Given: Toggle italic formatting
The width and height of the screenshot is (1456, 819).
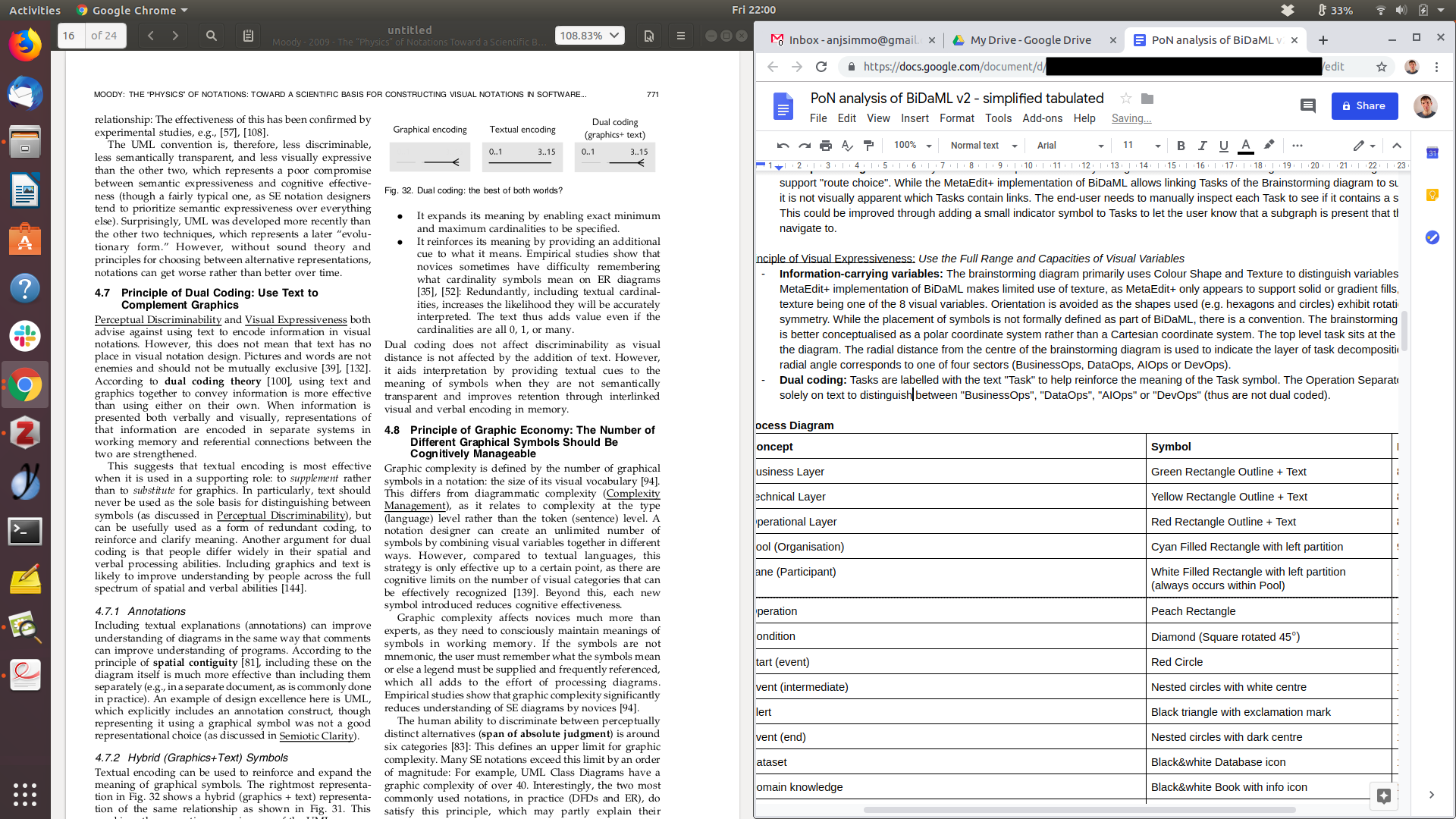Looking at the screenshot, I should (x=1202, y=146).
